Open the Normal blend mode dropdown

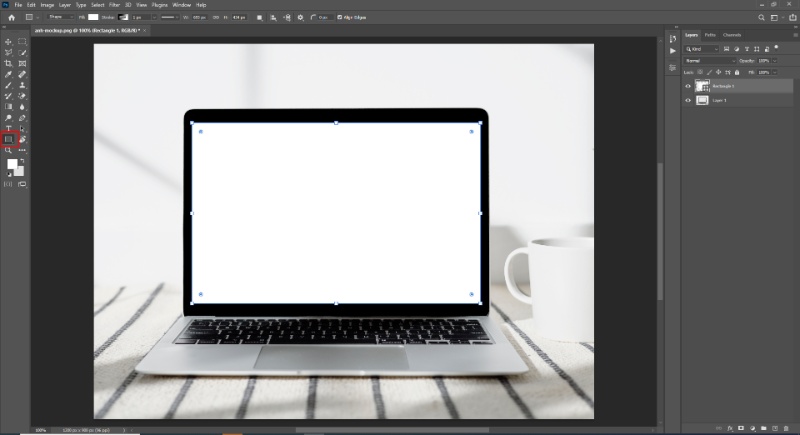(710, 61)
